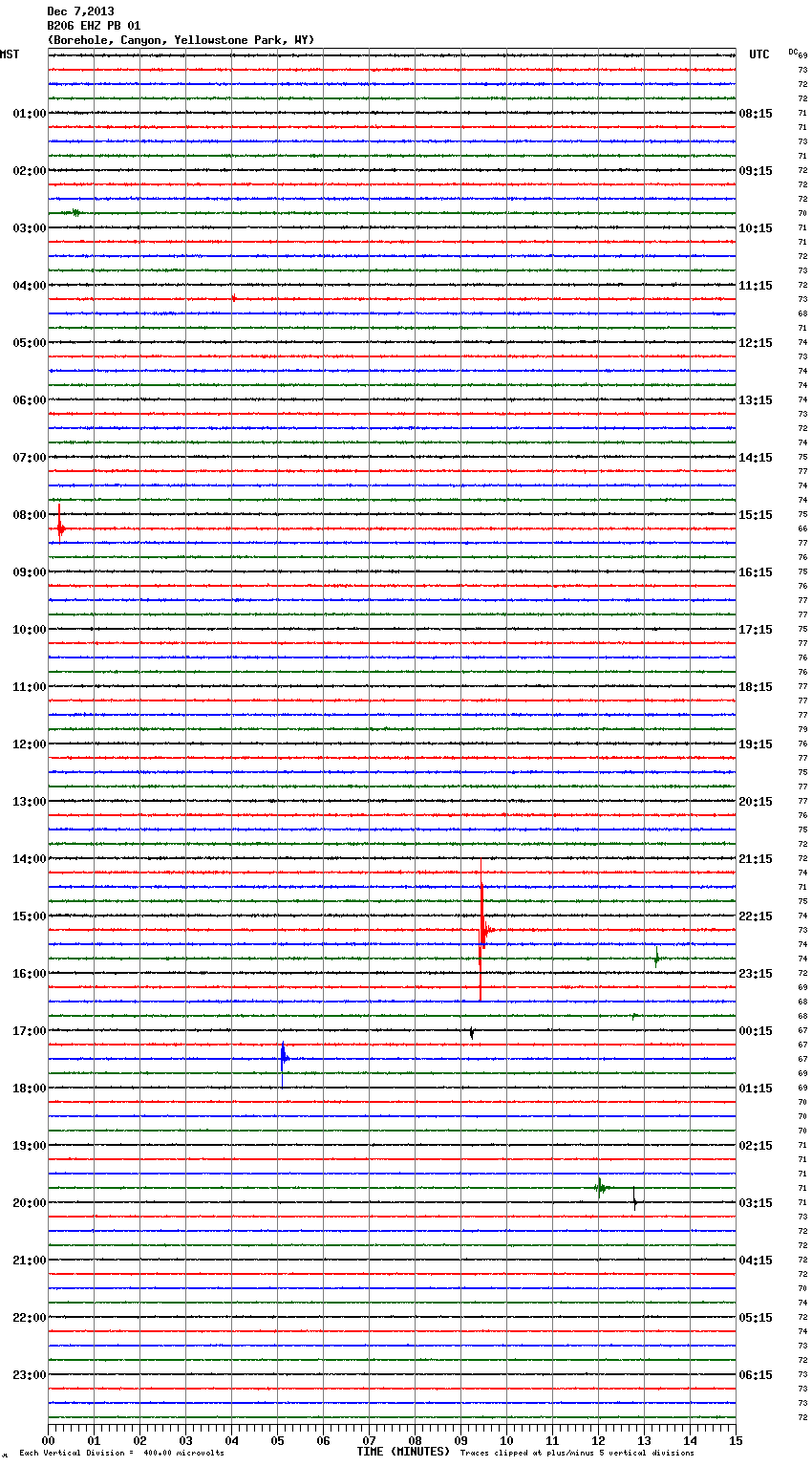Click the TIME (MINUTES) axis title
Screen dimensions: 812x1466
coord(403,1452)
